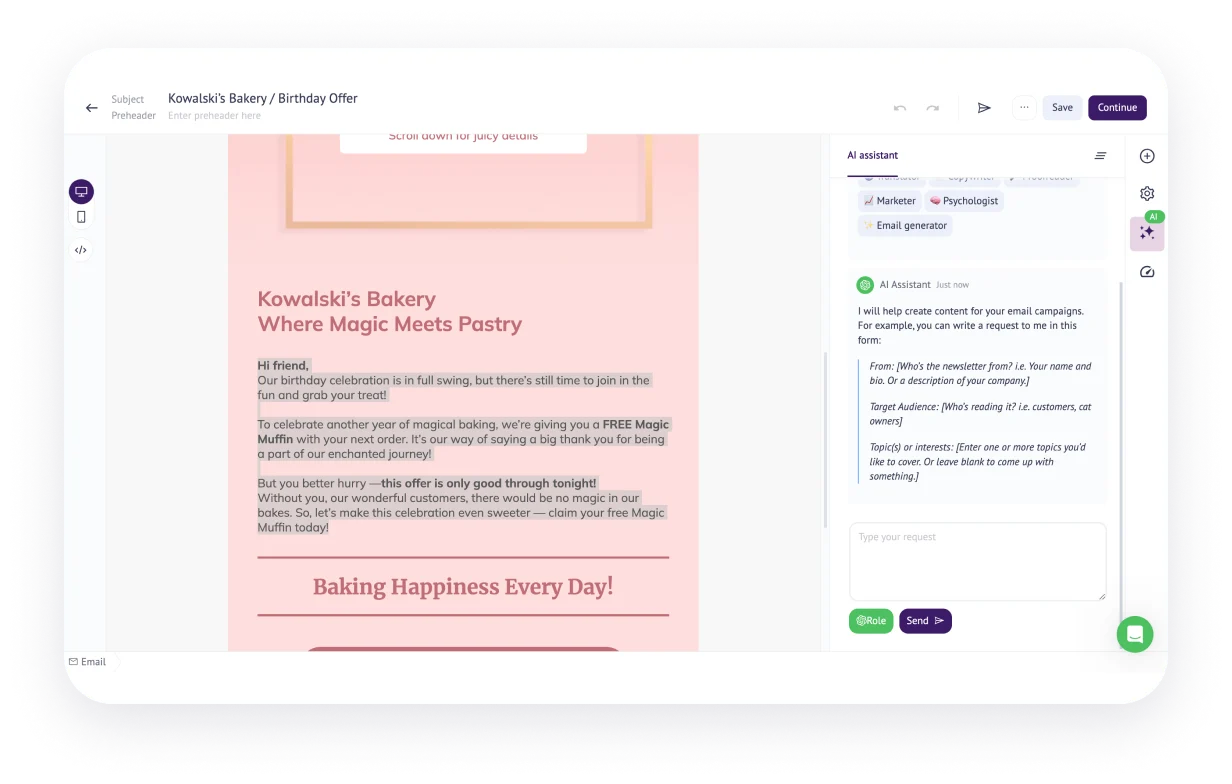The height and width of the screenshot is (784, 1232).
Task: Click the Baking Happiness Every Day! heading
Action: (x=463, y=587)
